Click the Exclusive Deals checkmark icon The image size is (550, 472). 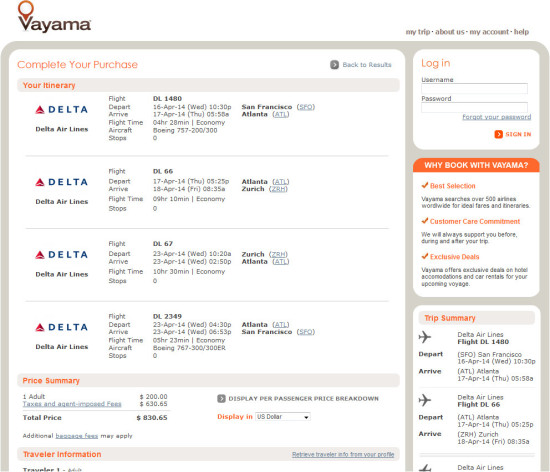(x=425, y=256)
